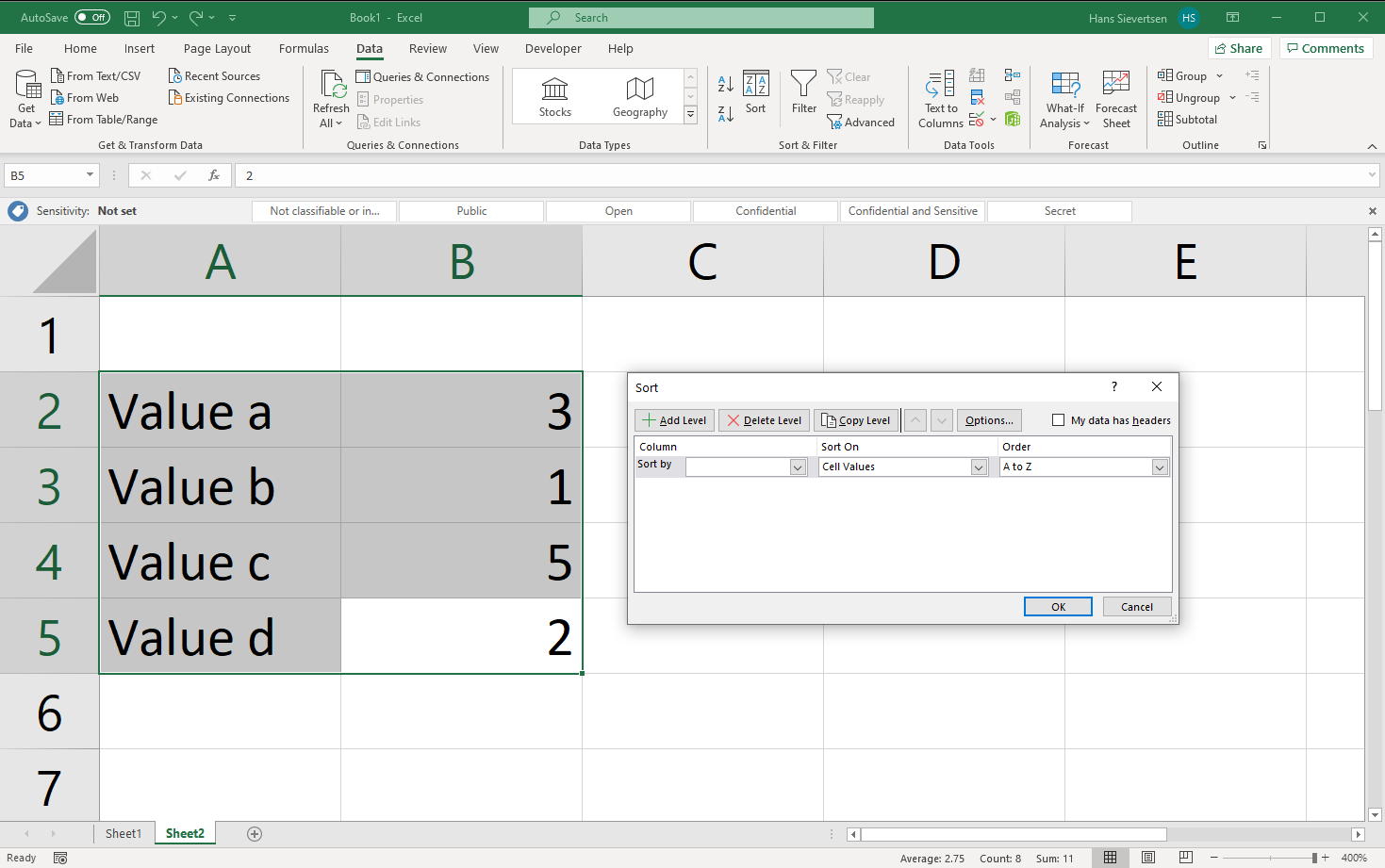Launch Text to Columns

(941, 98)
